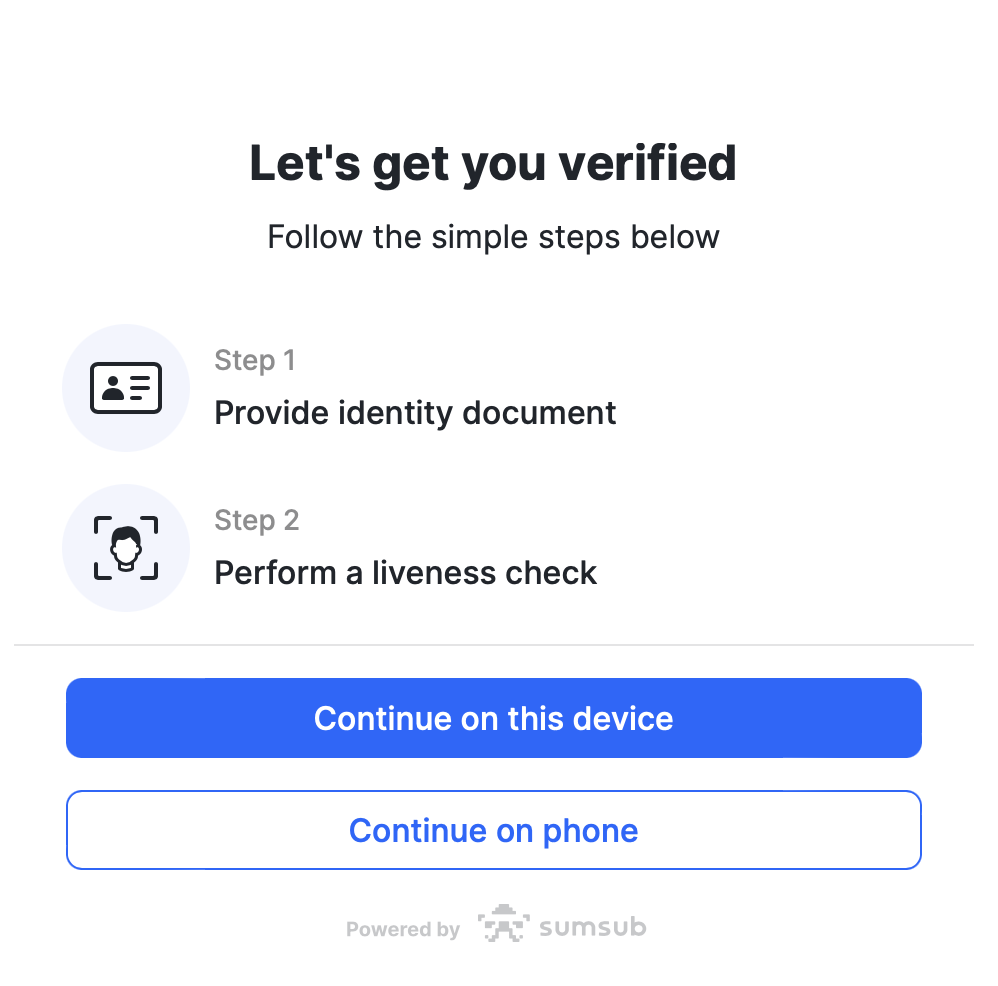
Task: Click the Sumsub robot logo icon
Action: [503, 924]
